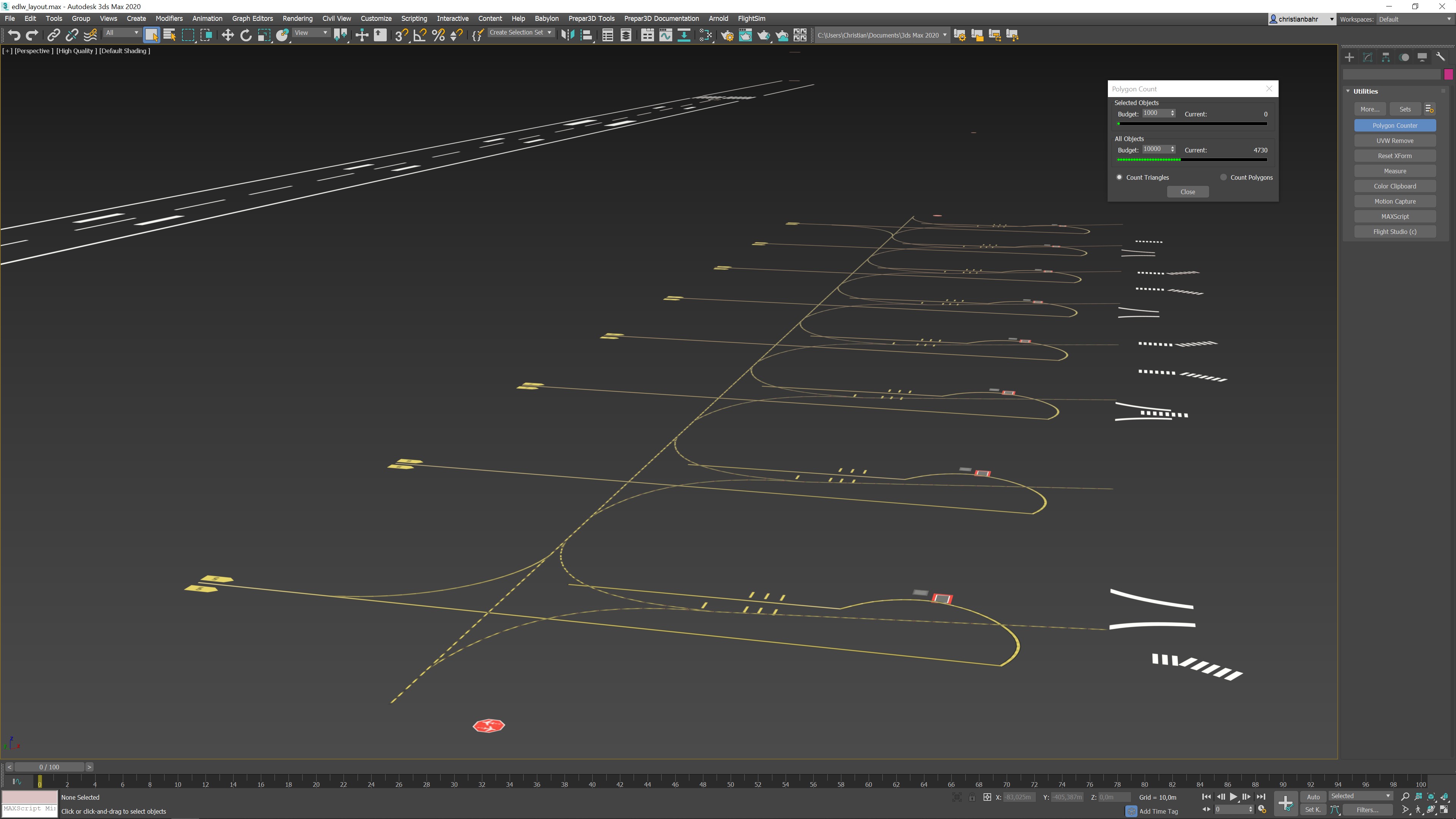Select the Count Triangles radio button
The width and height of the screenshot is (1456, 819).
pyautogui.click(x=1119, y=177)
